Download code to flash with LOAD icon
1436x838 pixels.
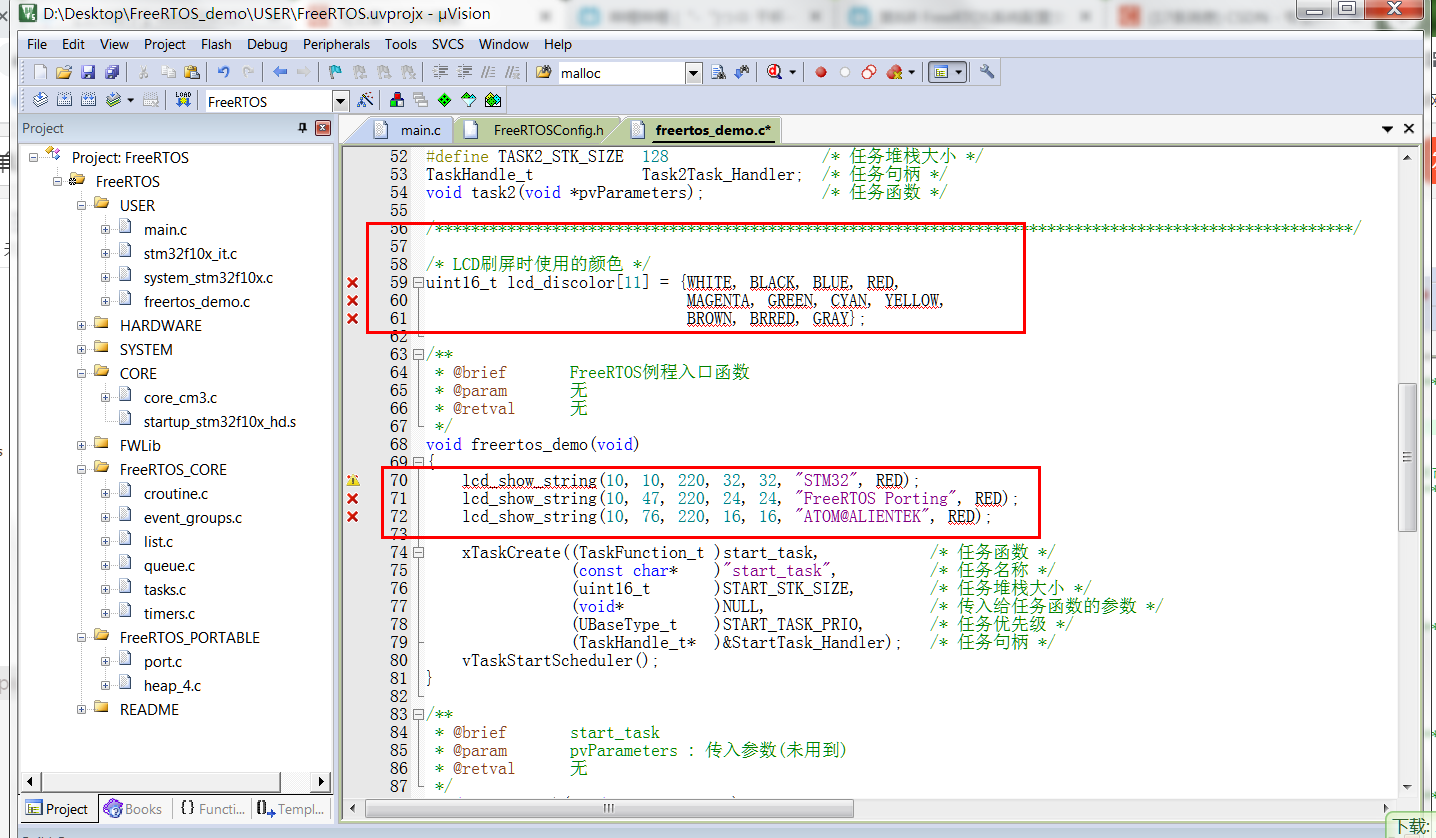click(183, 100)
